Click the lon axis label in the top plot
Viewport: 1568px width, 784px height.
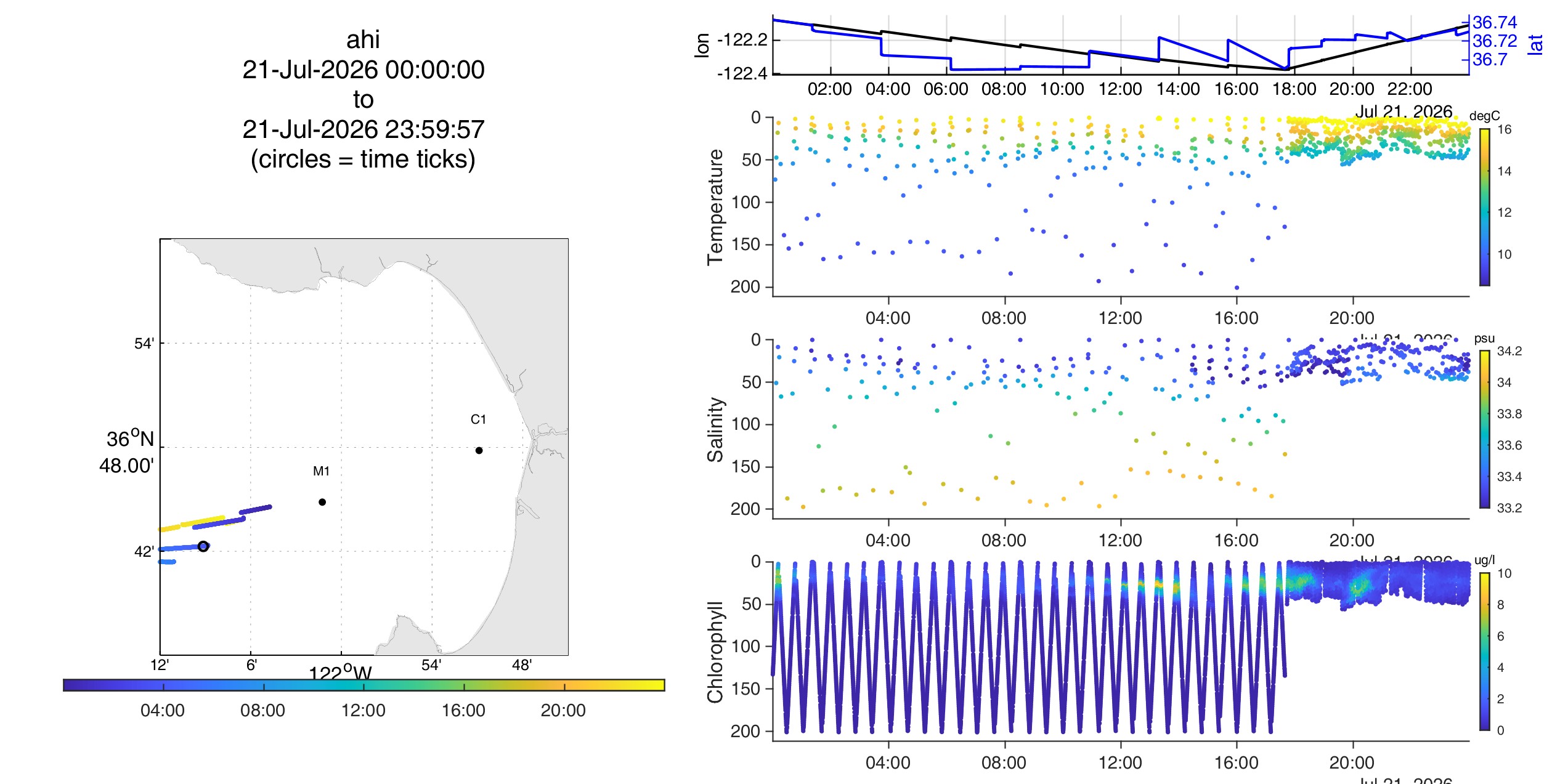coord(702,45)
